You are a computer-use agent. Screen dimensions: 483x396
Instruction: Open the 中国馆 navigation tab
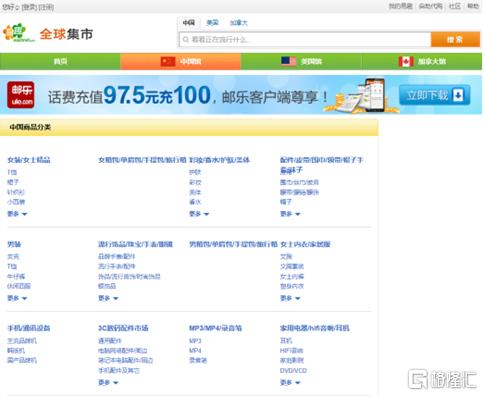click(x=180, y=61)
